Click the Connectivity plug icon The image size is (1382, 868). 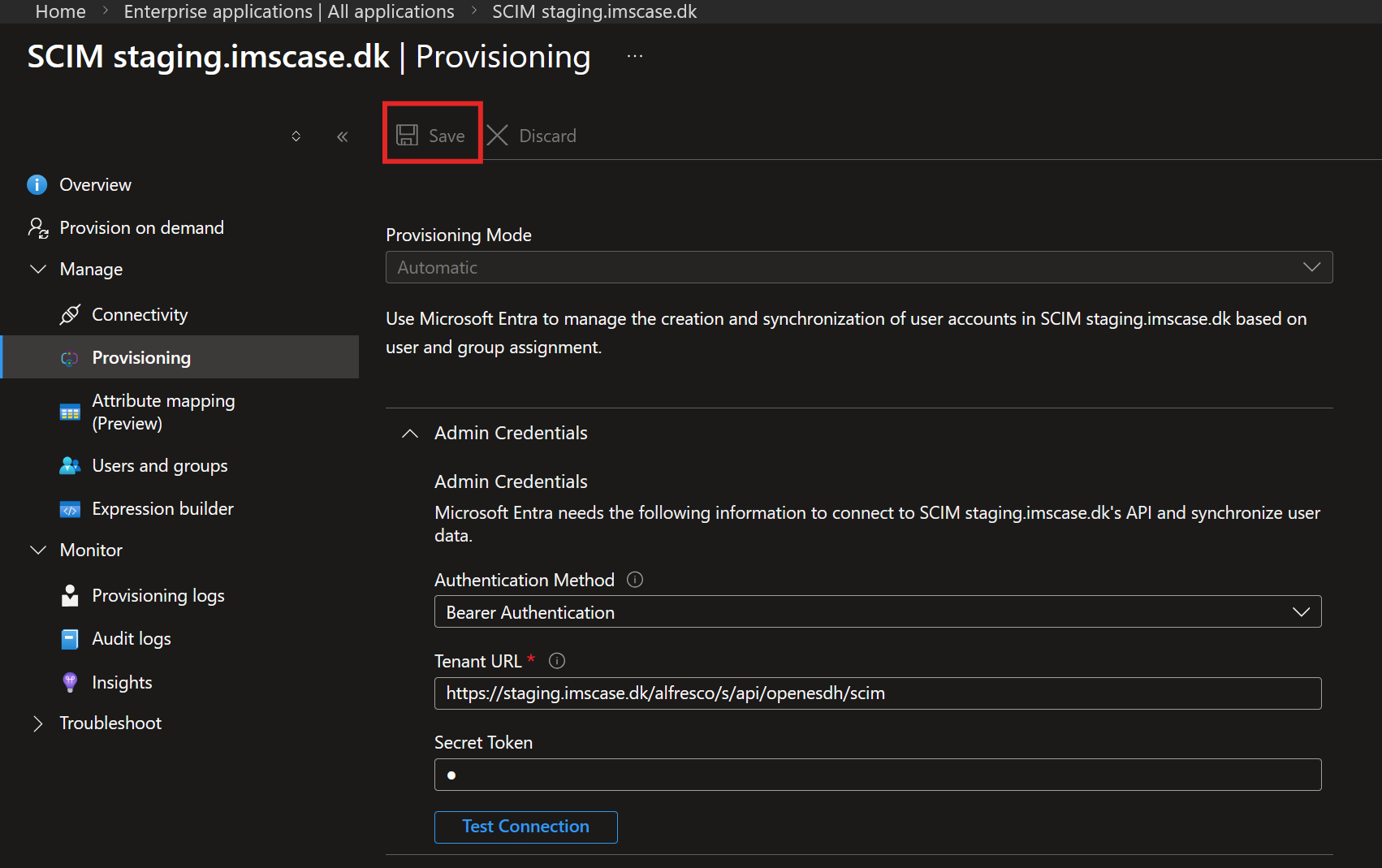click(70, 314)
